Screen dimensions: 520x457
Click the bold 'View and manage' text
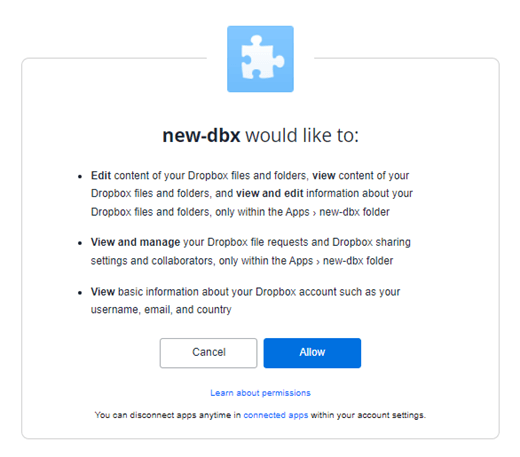coord(135,242)
